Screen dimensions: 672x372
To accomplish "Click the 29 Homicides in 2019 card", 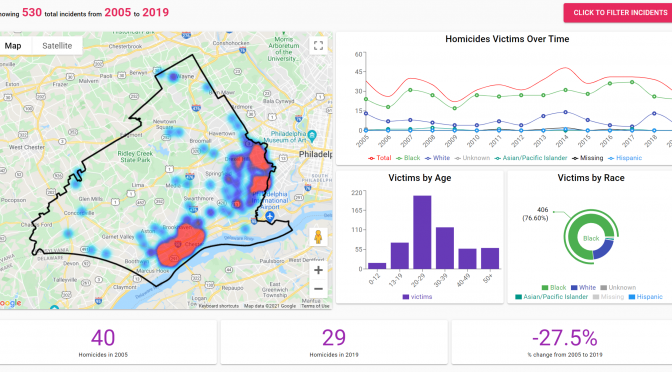I will tap(334, 342).
